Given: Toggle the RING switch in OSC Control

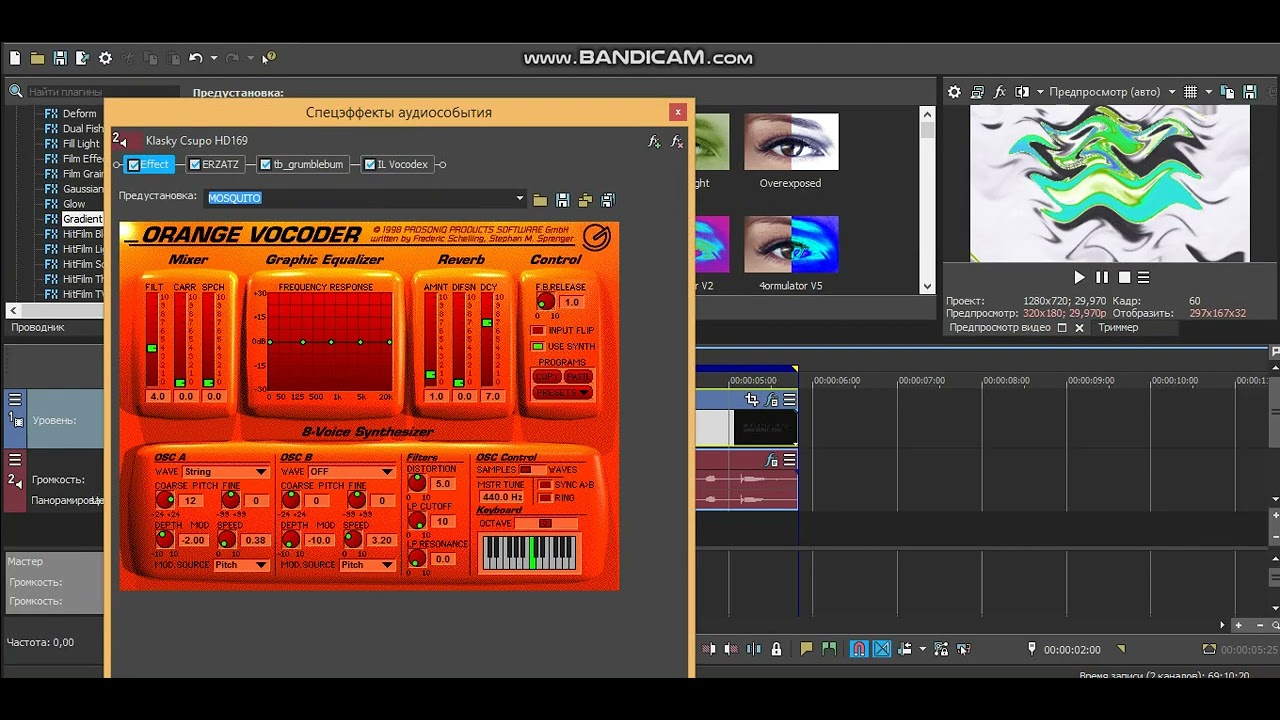Looking at the screenshot, I should pyautogui.click(x=545, y=498).
